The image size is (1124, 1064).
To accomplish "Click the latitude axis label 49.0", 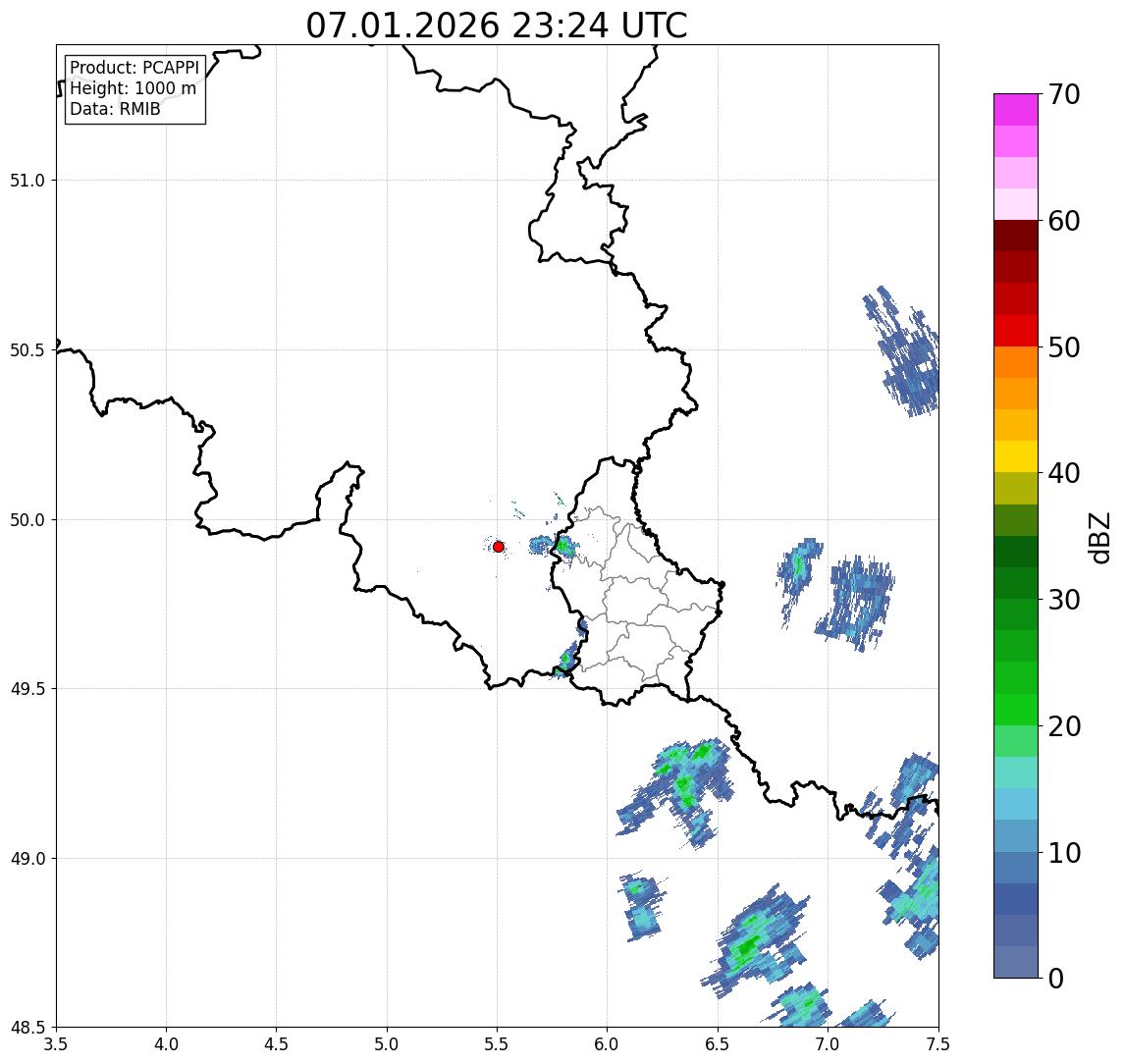I will pyautogui.click(x=27, y=858).
